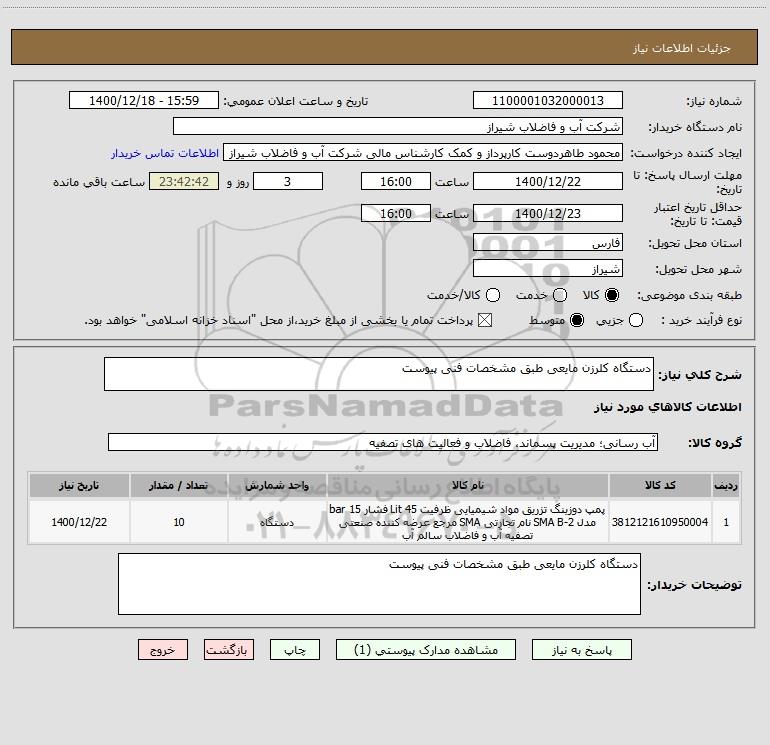Click the گروه کالا field
Image resolution: width=770 pixels, height=745 pixels.
coord(383,442)
